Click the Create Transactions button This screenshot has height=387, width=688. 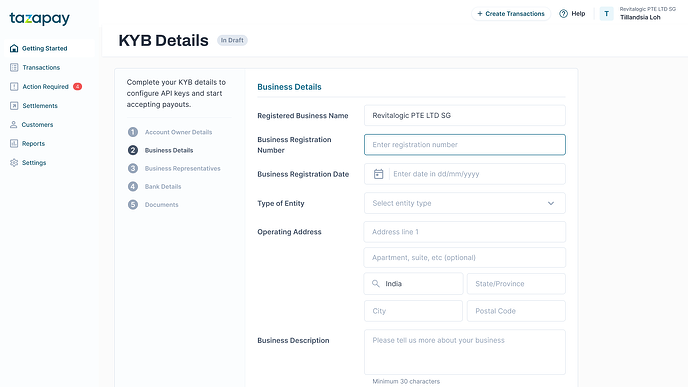tap(511, 14)
